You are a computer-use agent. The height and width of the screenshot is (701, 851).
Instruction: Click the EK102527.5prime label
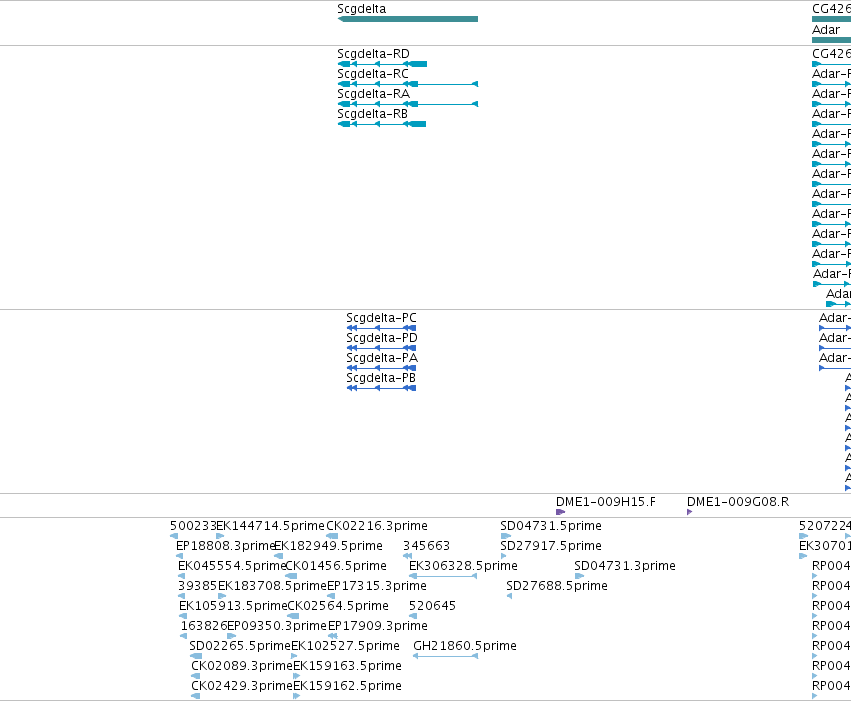[346, 646]
